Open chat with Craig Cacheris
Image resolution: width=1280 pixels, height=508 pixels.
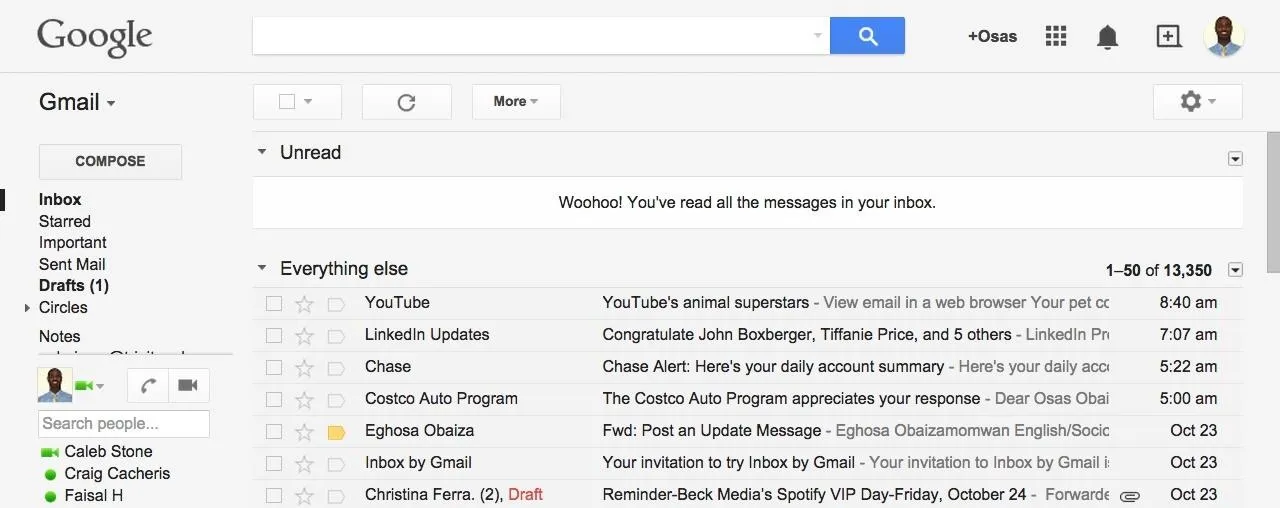(117, 474)
